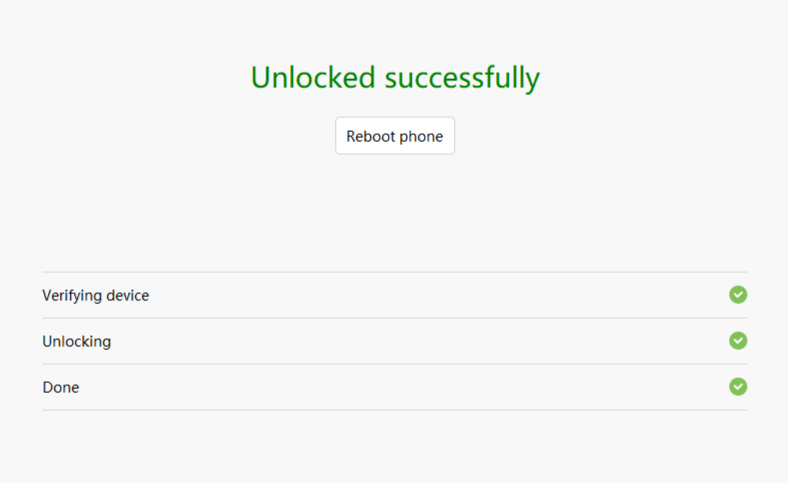Select the Unlocking step label

(x=76, y=342)
